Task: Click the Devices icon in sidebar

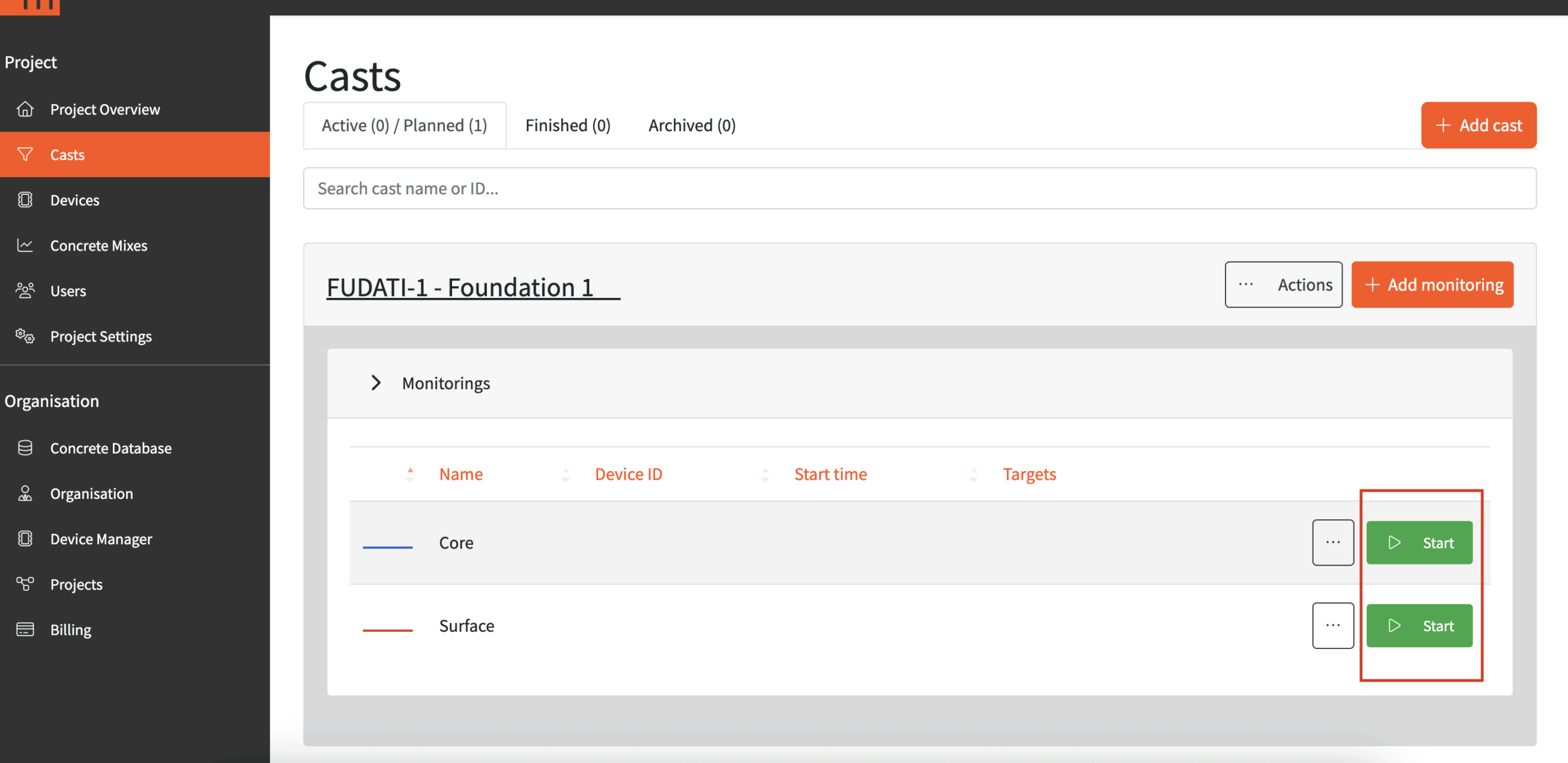Action: point(25,200)
